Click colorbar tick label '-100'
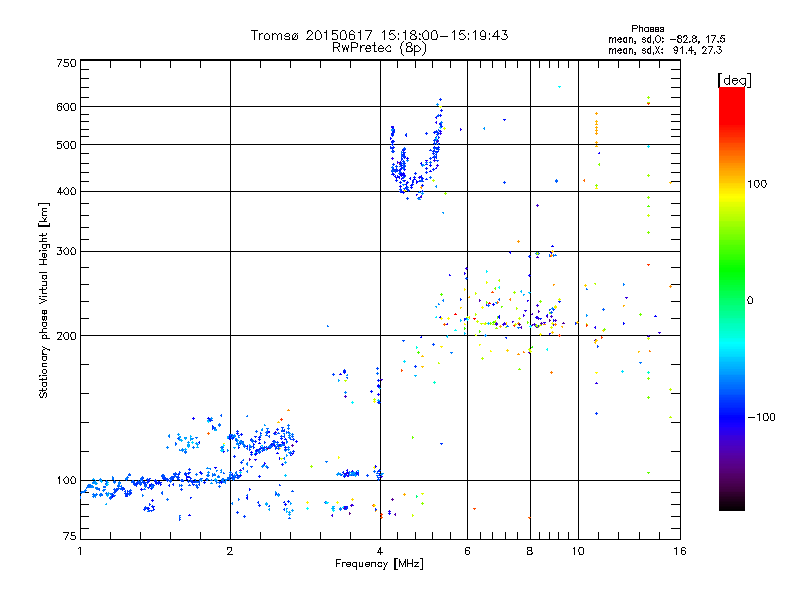The width and height of the screenshot is (800, 600). [x=761, y=417]
